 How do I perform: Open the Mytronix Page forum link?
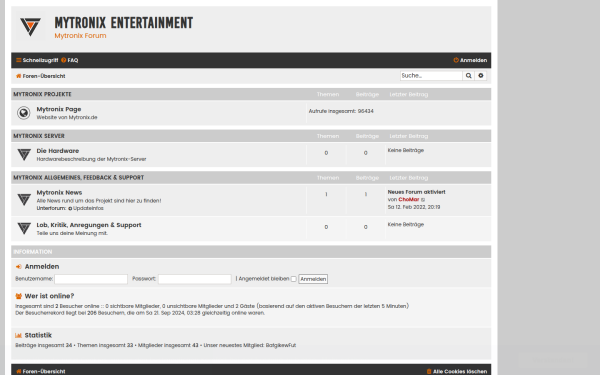59,109
